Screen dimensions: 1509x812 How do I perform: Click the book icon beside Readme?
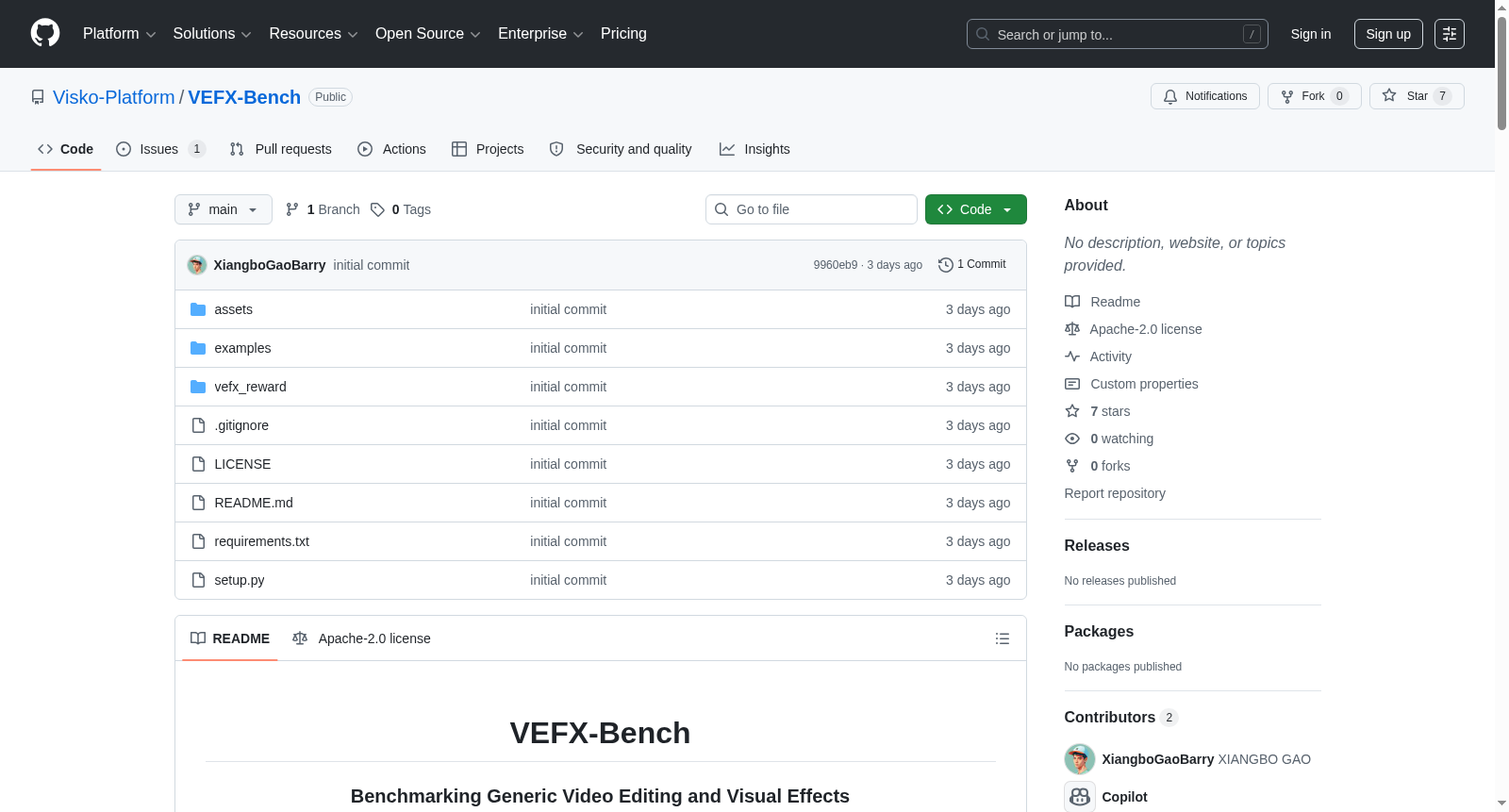pos(1072,302)
